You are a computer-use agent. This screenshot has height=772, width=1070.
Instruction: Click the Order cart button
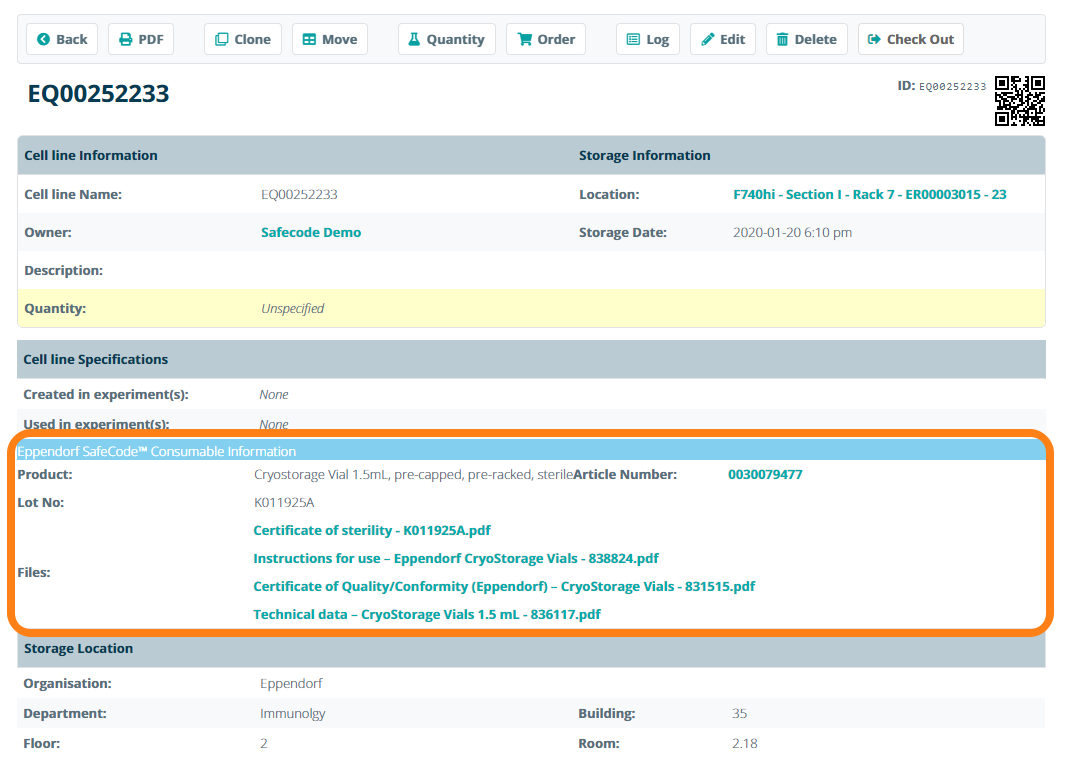(546, 39)
